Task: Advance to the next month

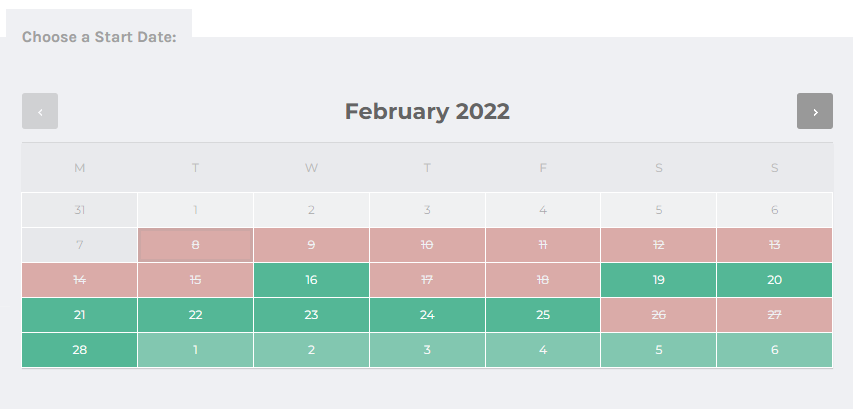Action: tap(815, 111)
